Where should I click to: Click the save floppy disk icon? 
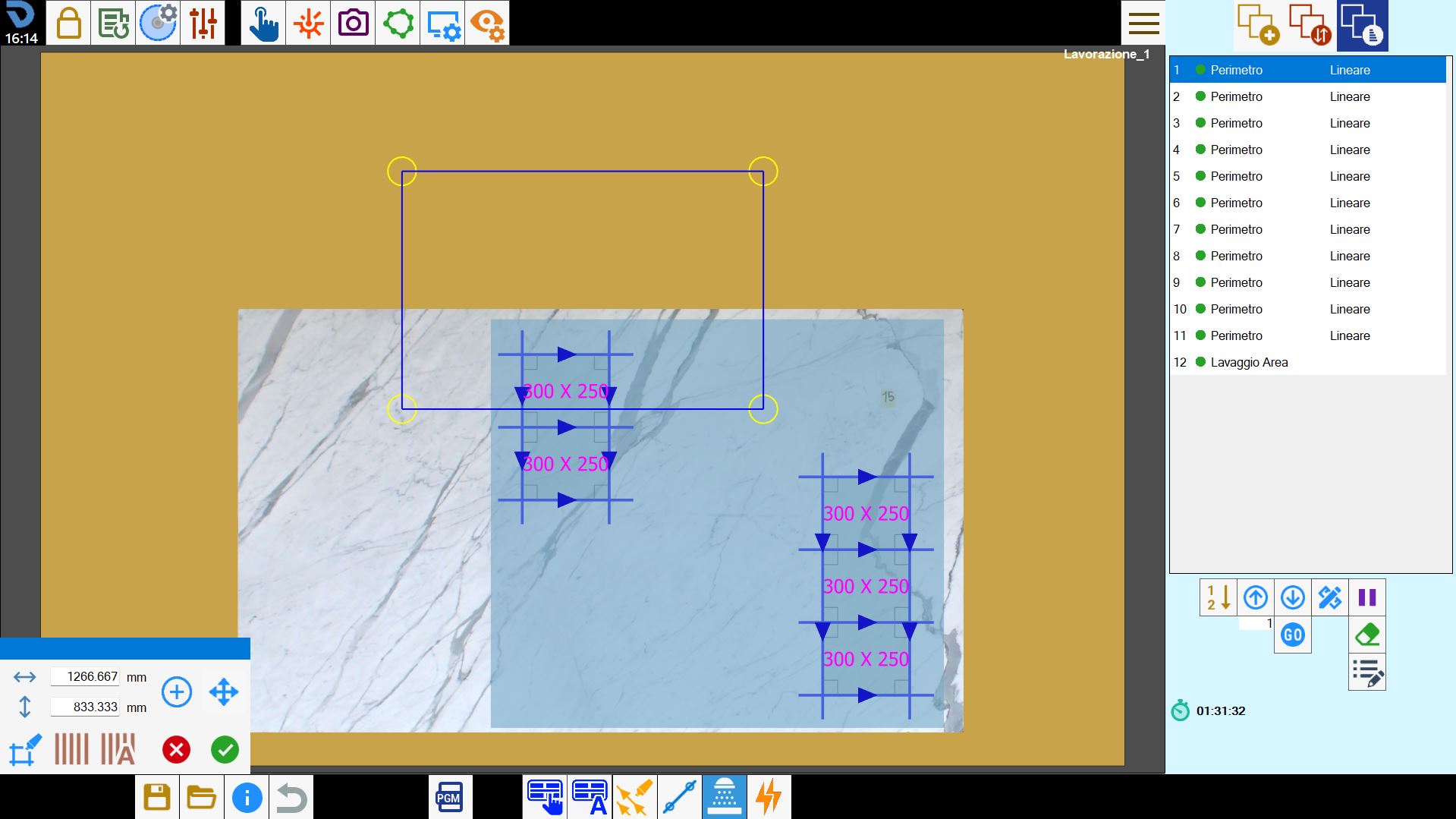157,797
